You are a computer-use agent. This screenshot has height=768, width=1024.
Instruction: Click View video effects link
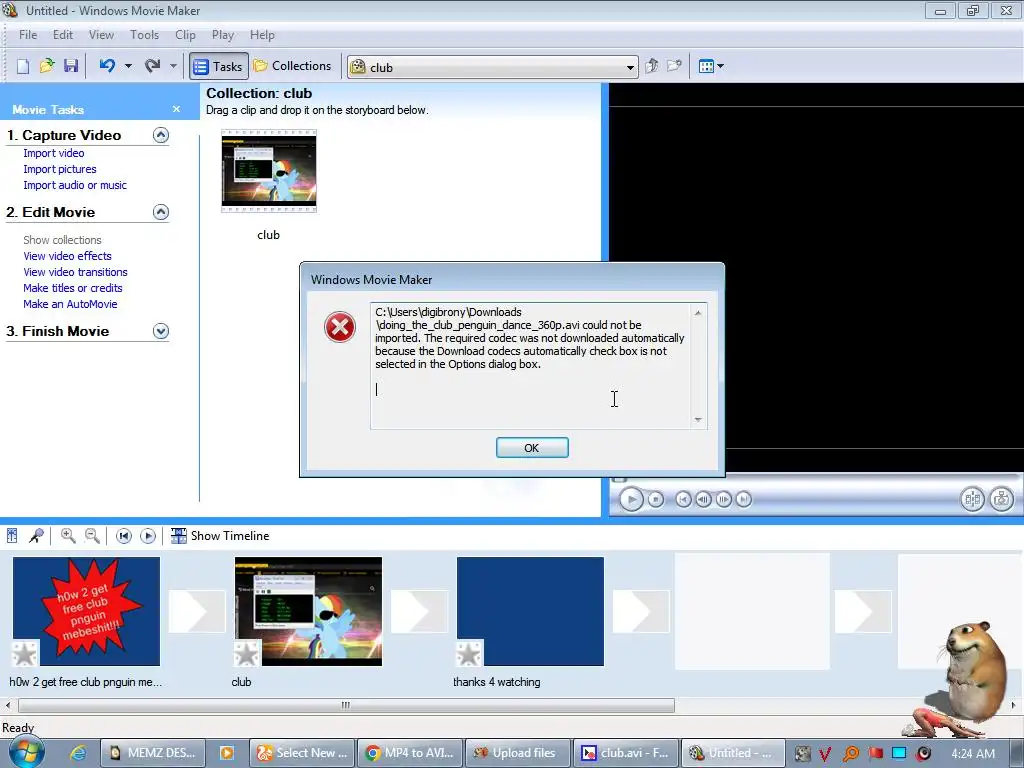tap(67, 256)
